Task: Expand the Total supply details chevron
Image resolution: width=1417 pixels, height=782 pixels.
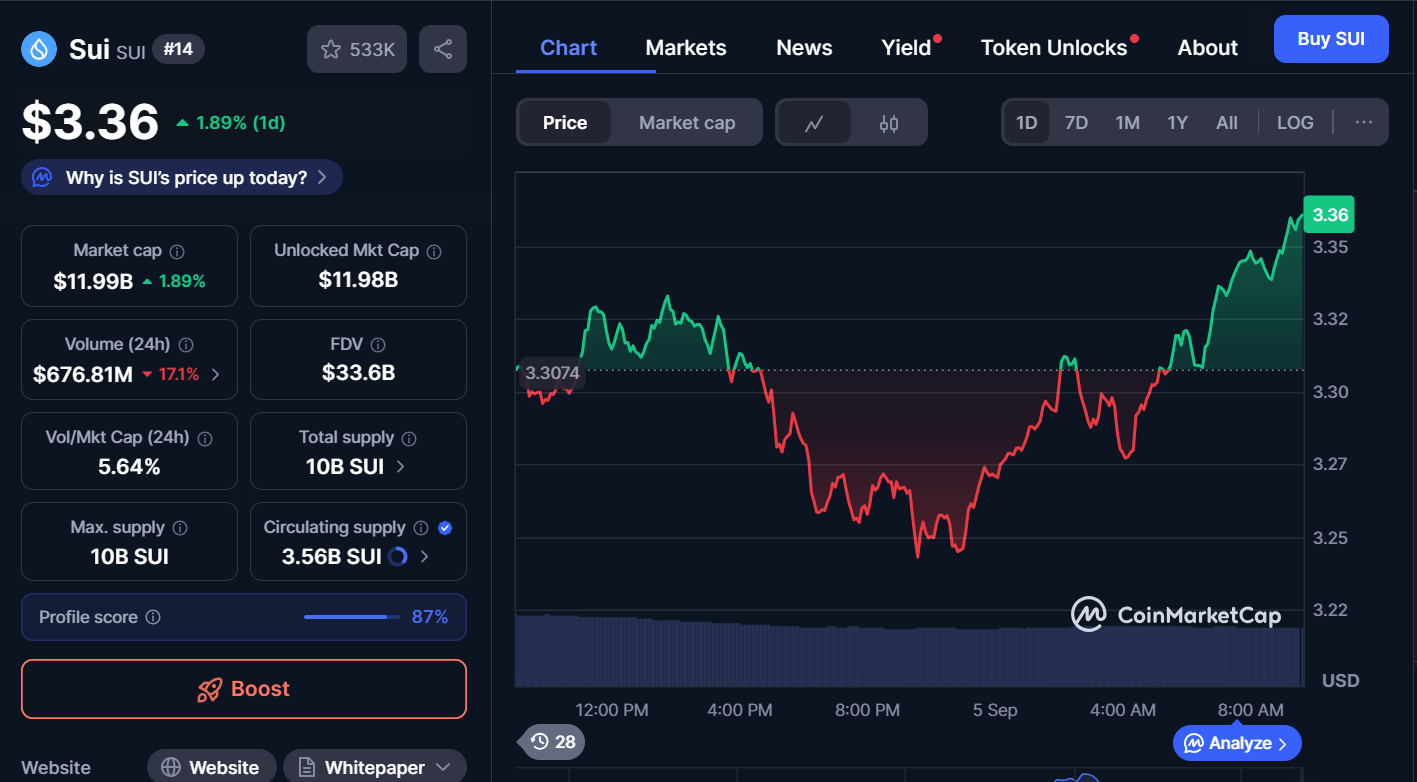Action: tap(401, 467)
